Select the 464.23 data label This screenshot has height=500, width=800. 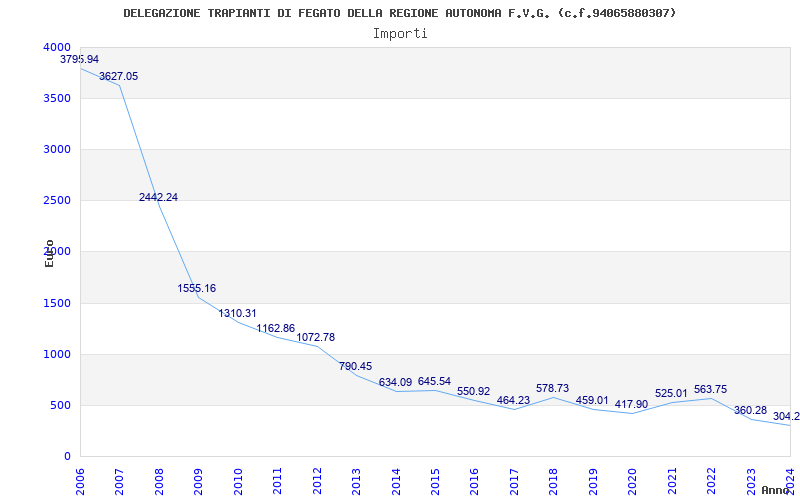(x=513, y=400)
